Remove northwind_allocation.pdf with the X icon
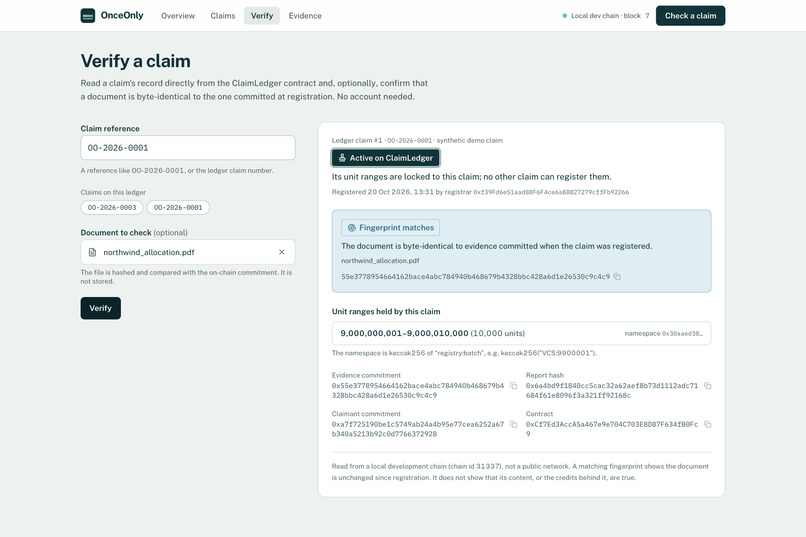 pyautogui.click(x=282, y=252)
